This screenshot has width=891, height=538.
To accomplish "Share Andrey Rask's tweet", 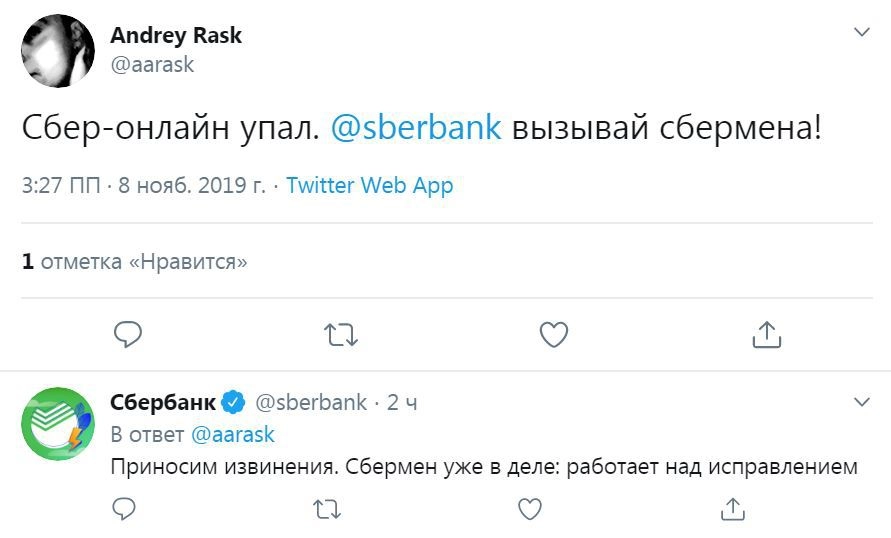I will [767, 334].
